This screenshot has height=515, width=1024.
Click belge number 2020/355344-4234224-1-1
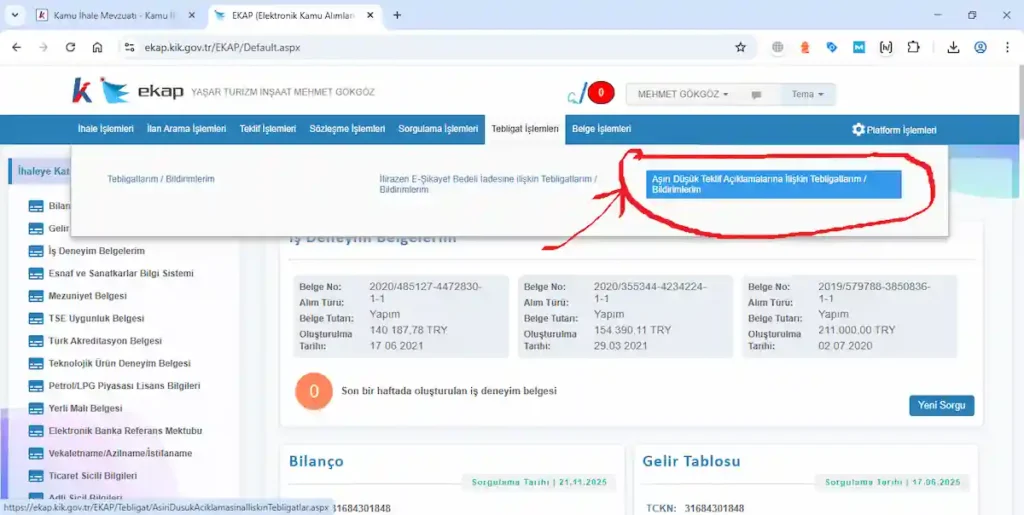650,292
